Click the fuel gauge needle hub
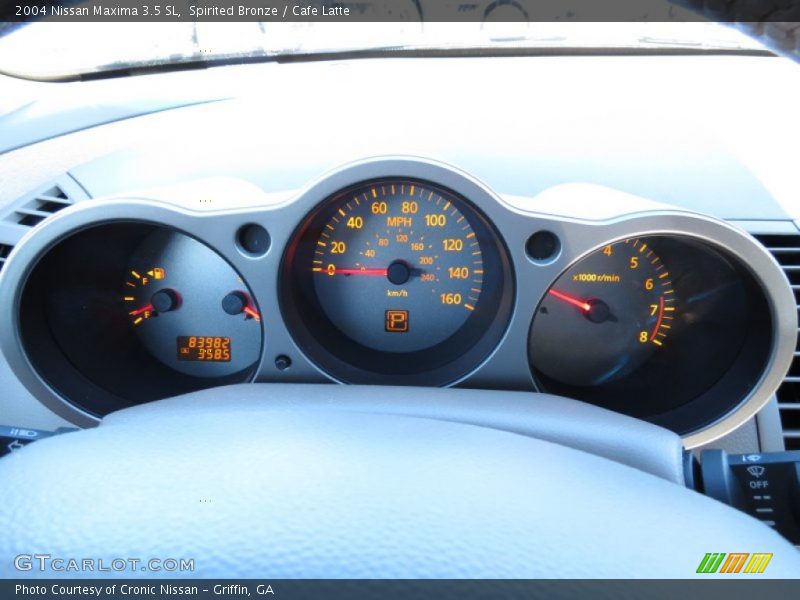This screenshot has height=600, width=800. tap(164, 301)
